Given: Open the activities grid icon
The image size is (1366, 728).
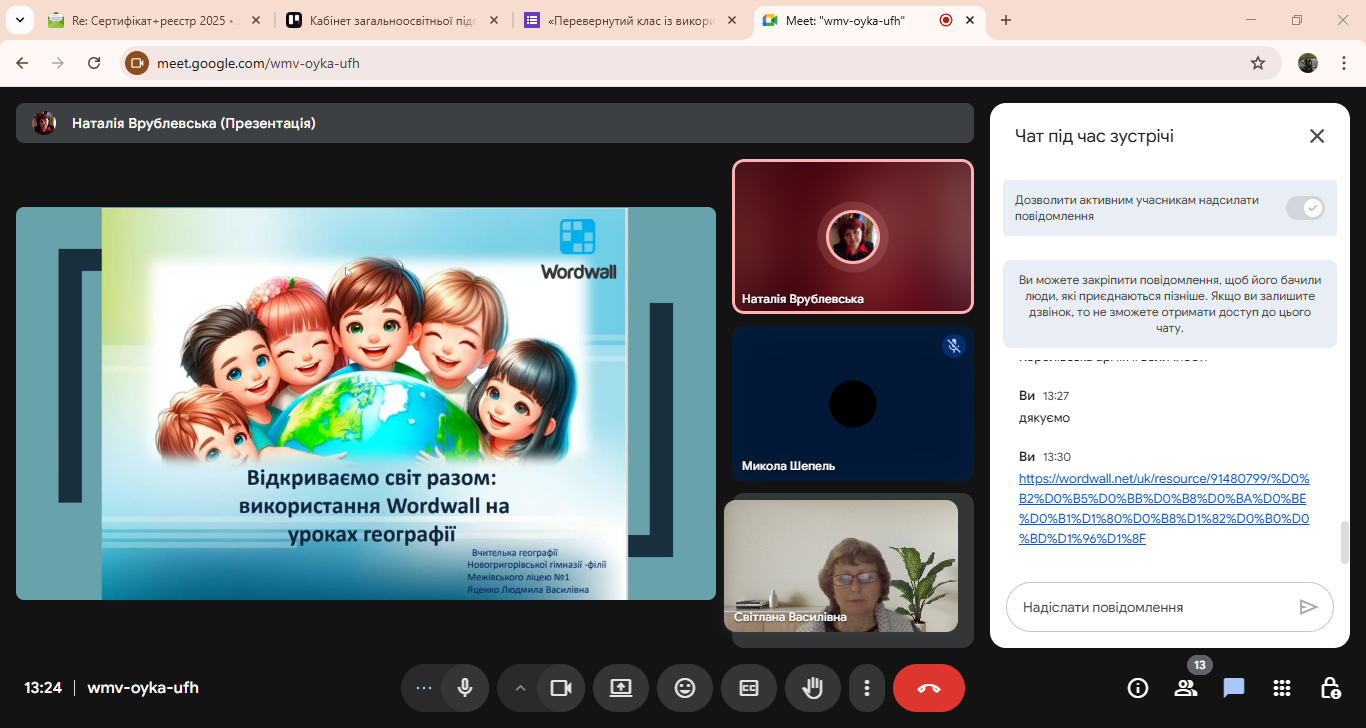Looking at the screenshot, I should [1282, 688].
